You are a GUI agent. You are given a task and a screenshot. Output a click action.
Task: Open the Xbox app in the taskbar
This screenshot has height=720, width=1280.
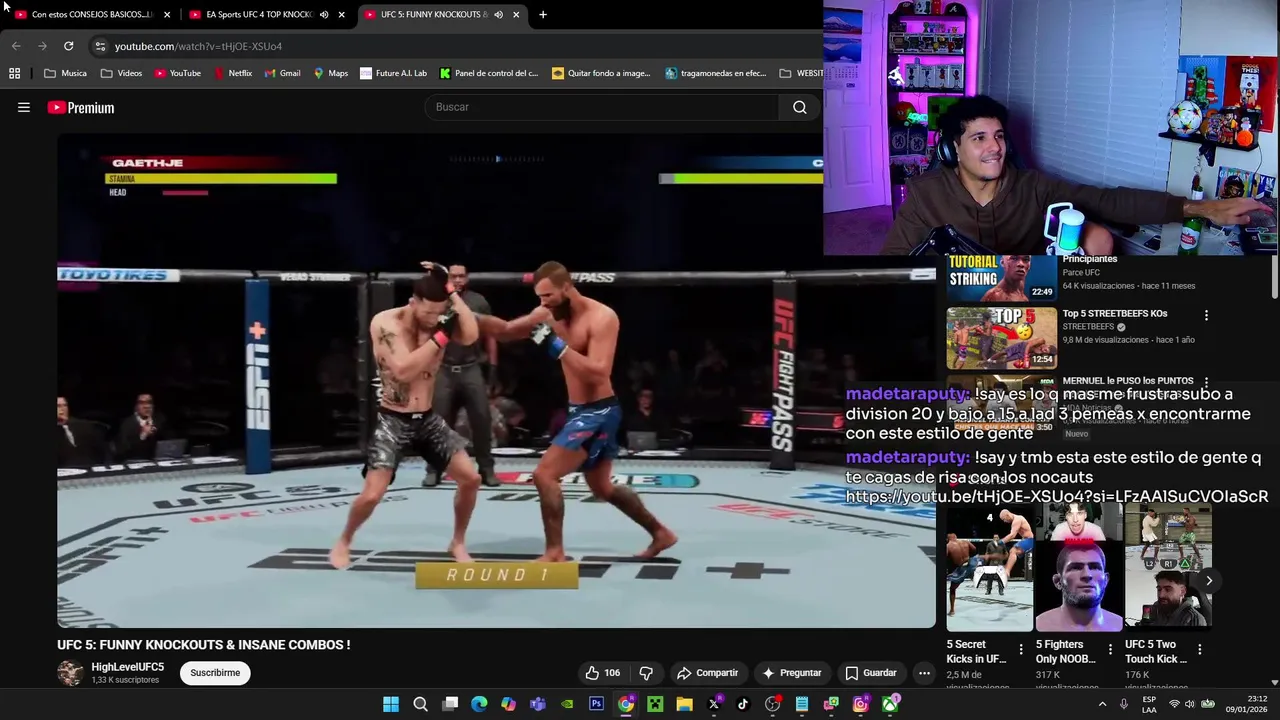pos(890,704)
